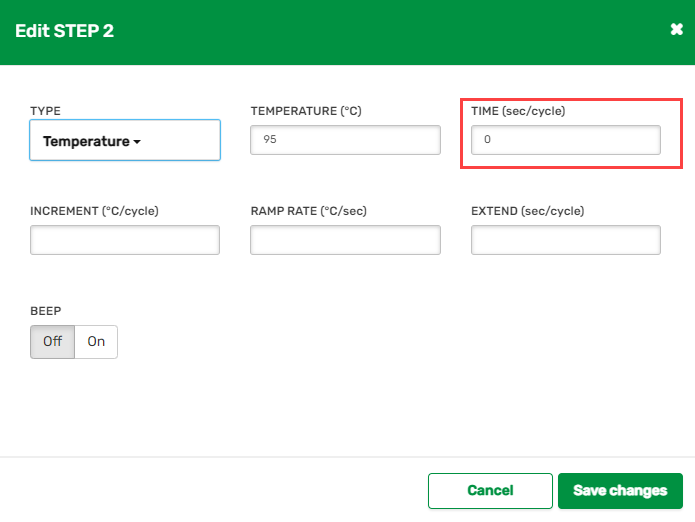Screen dimensions: 695x522
Task: Click Save changes
Action: pyautogui.click(x=620, y=490)
